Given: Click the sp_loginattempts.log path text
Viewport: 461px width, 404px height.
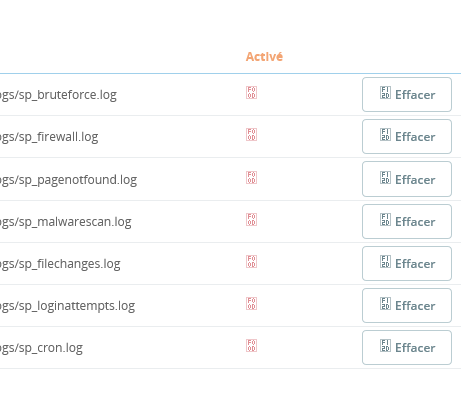Looking at the screenshot, I should pos(67,306).
